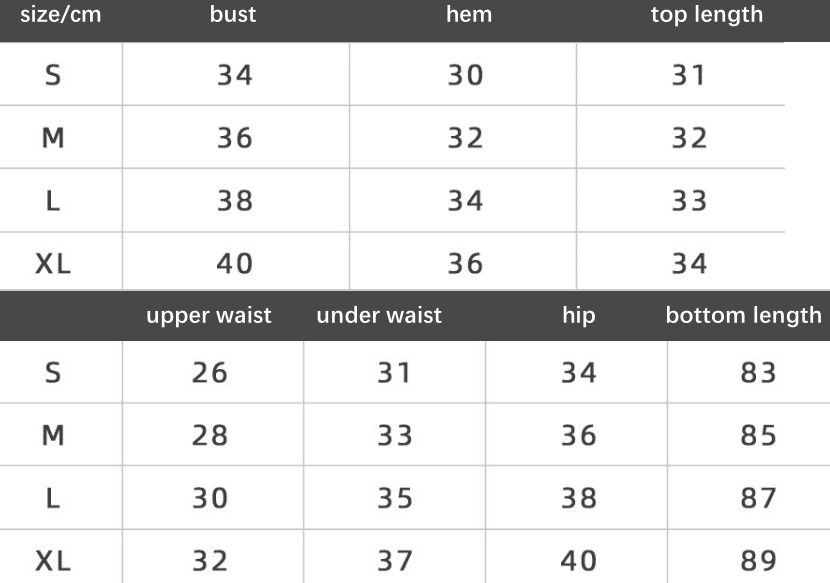Click upper waist value 26
The width and height of the screenshot is (830, 583).
pyautogui.click(x=210, y=372)
